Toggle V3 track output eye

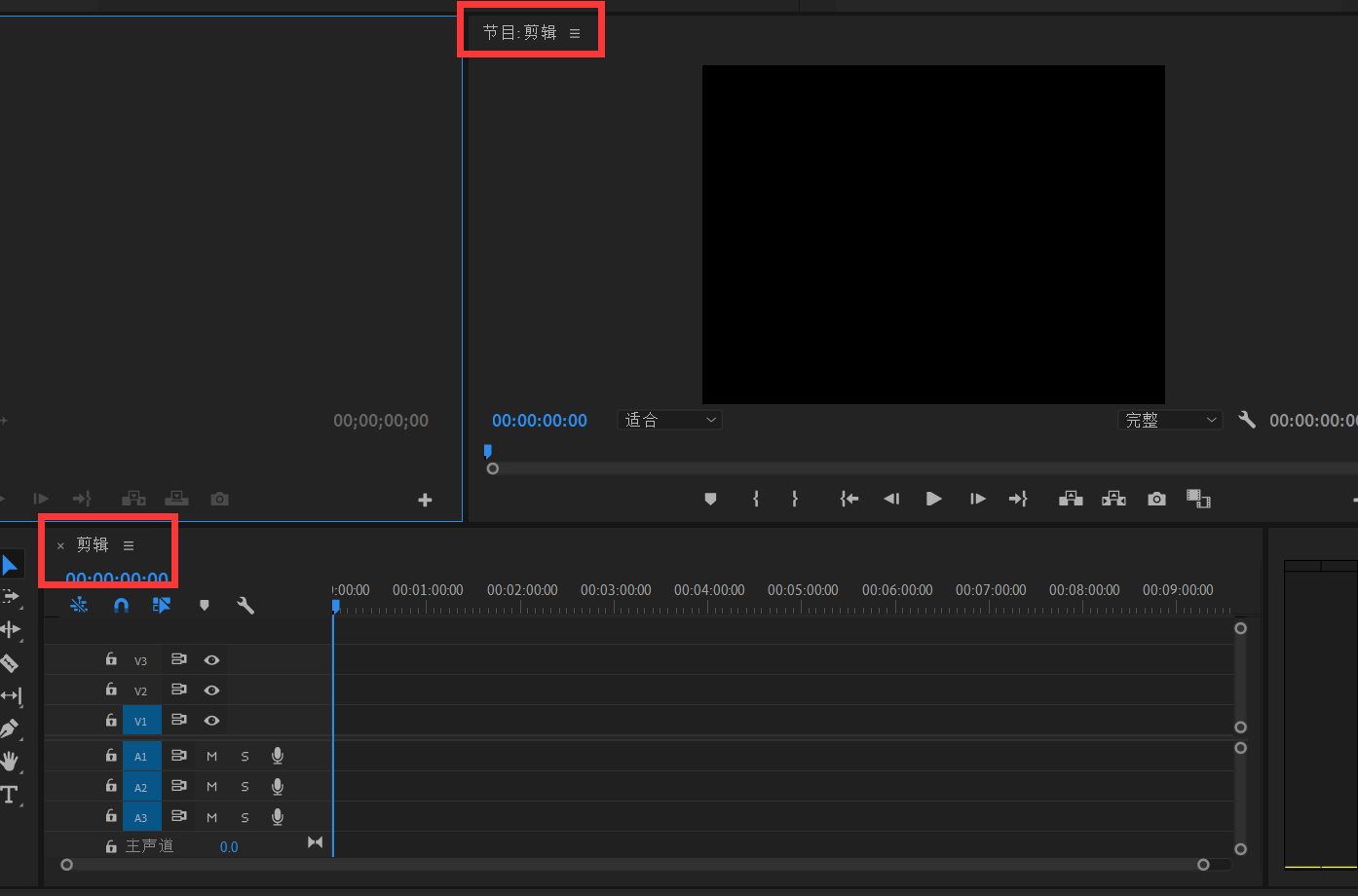[x=211, y=660]
